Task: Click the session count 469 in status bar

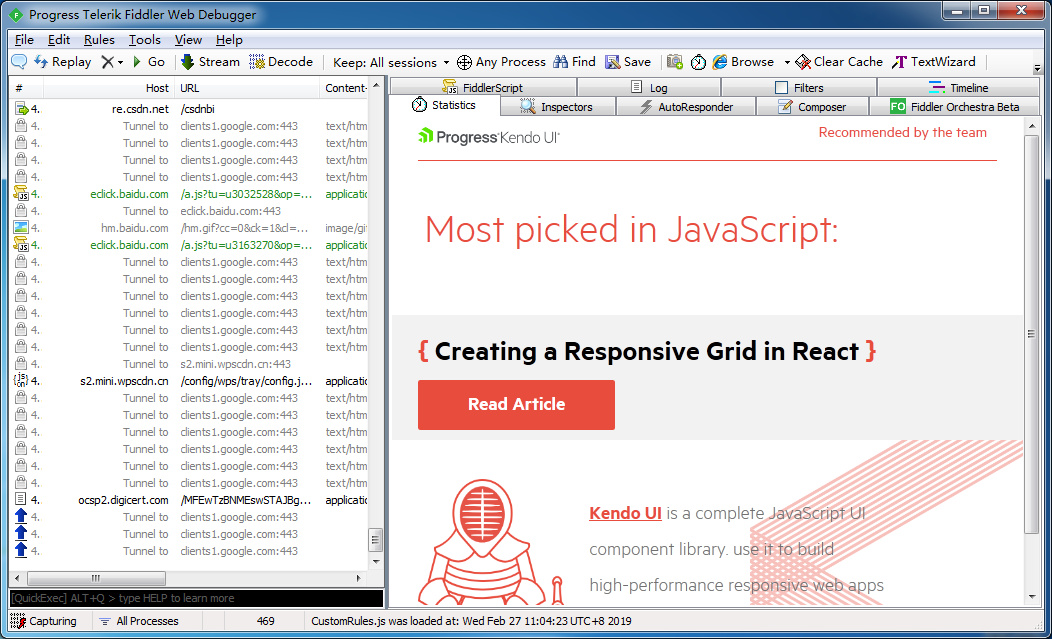Action: click(x=266, y=621)
